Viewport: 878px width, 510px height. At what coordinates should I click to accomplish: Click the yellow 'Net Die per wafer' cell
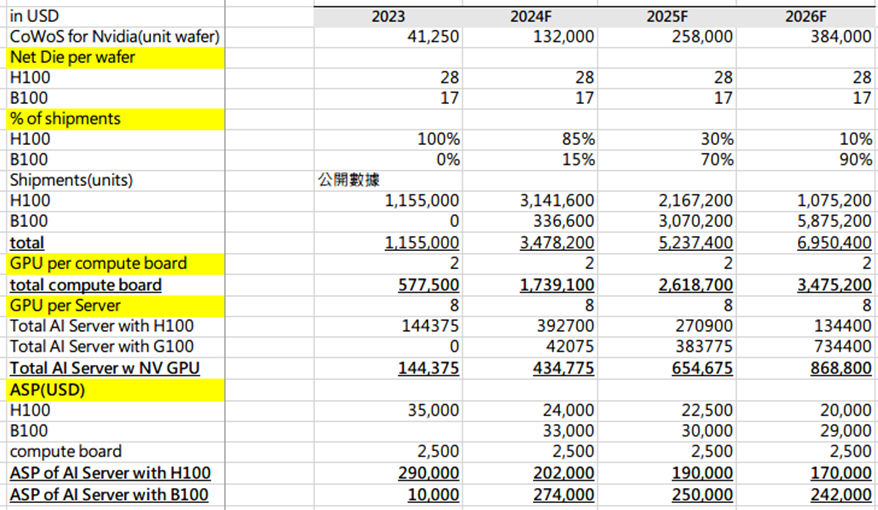point(72,57)
